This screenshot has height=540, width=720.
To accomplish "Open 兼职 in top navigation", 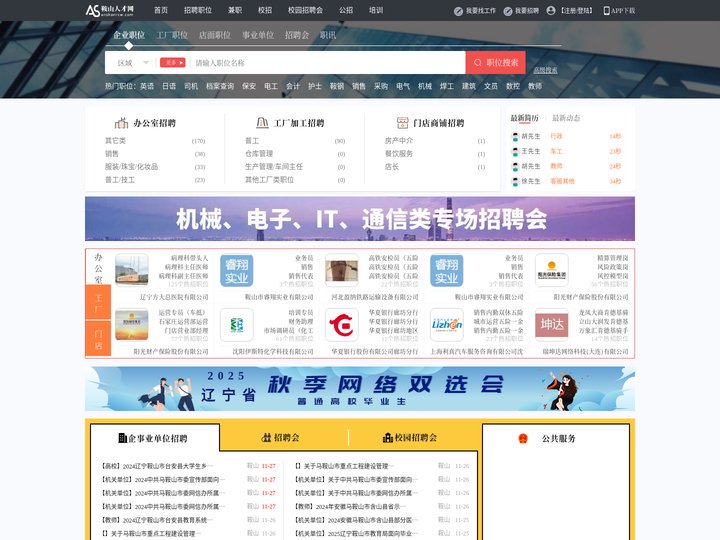I will pyautogui.click(x=235, y=10).
